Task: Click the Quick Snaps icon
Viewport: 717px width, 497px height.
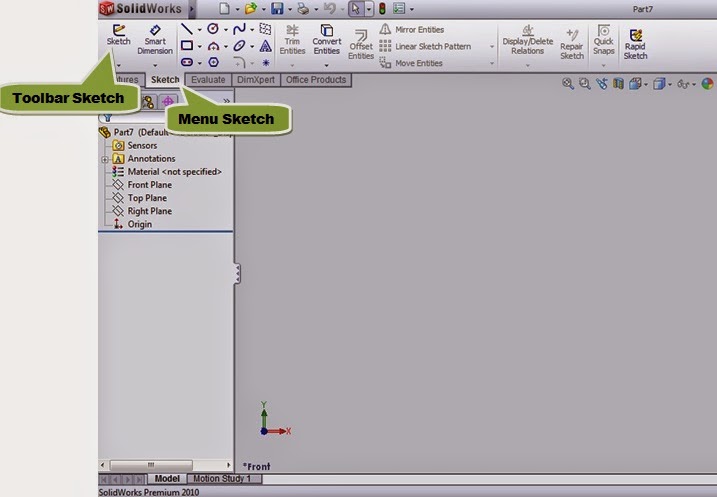Action: click(x=604, y=31)
